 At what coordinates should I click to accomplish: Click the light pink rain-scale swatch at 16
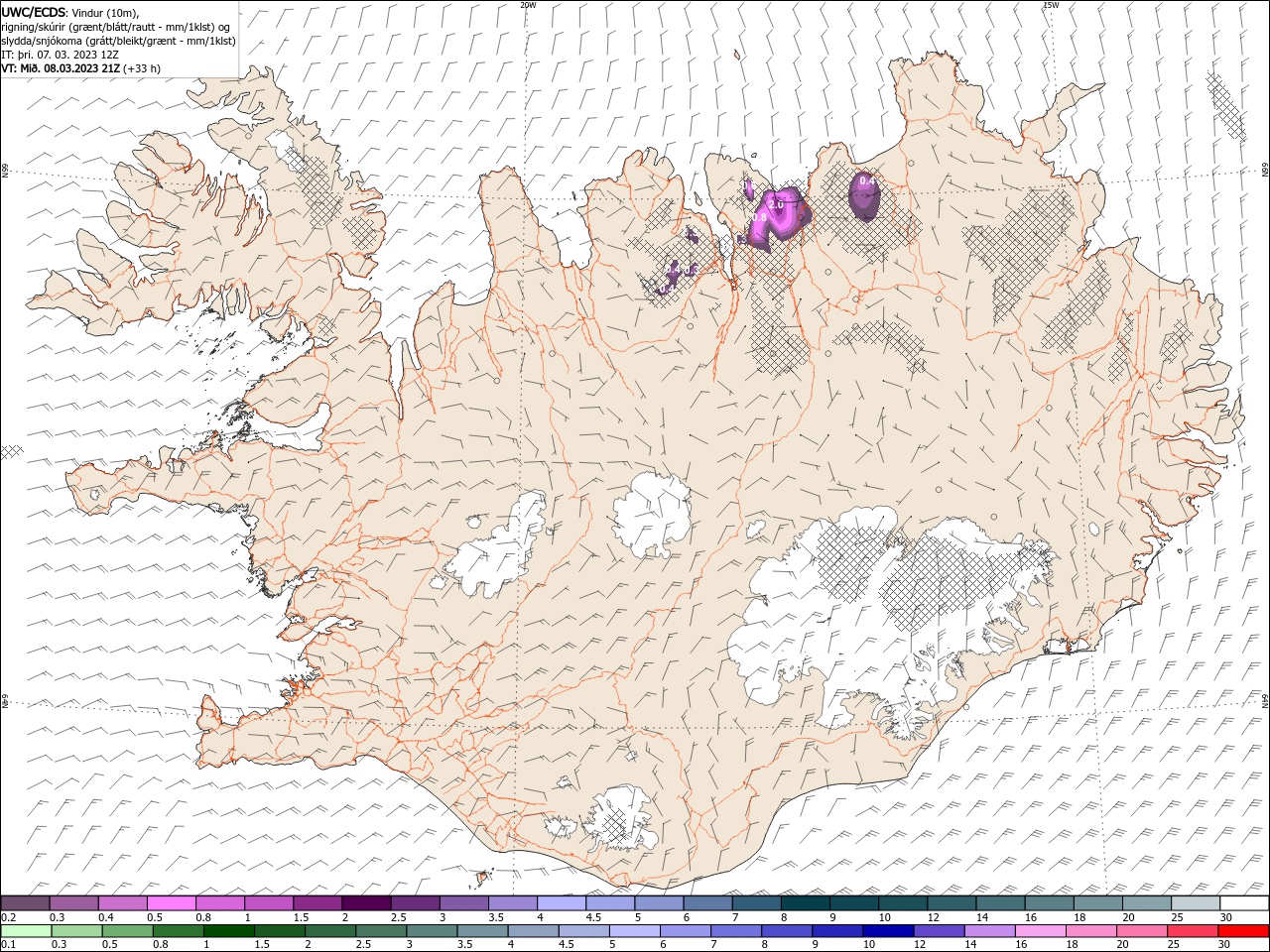pyautogui.click(x=1040, y=931)
